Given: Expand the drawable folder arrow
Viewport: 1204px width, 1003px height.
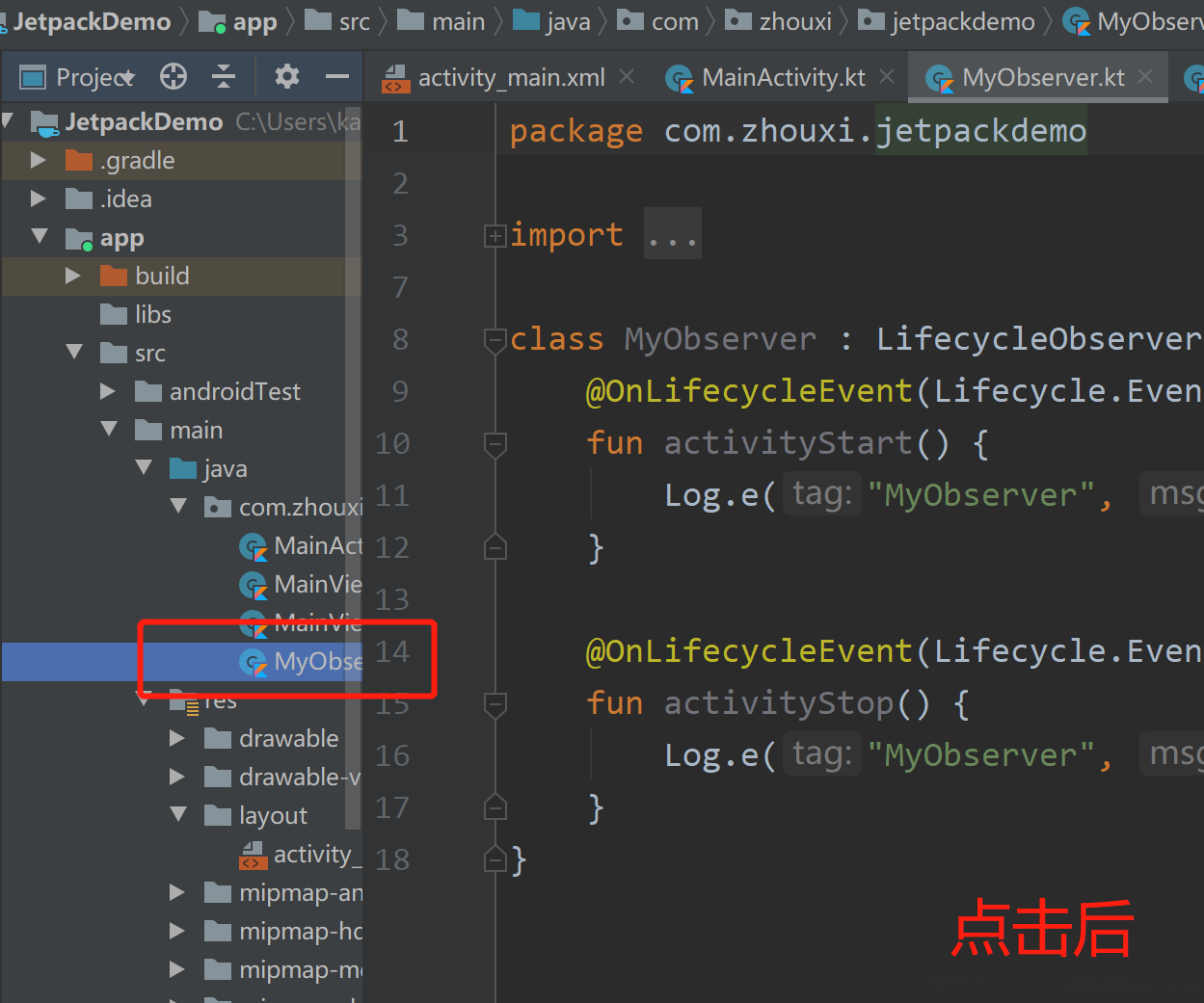Looking at the screenshot, I should click(177, 738).
